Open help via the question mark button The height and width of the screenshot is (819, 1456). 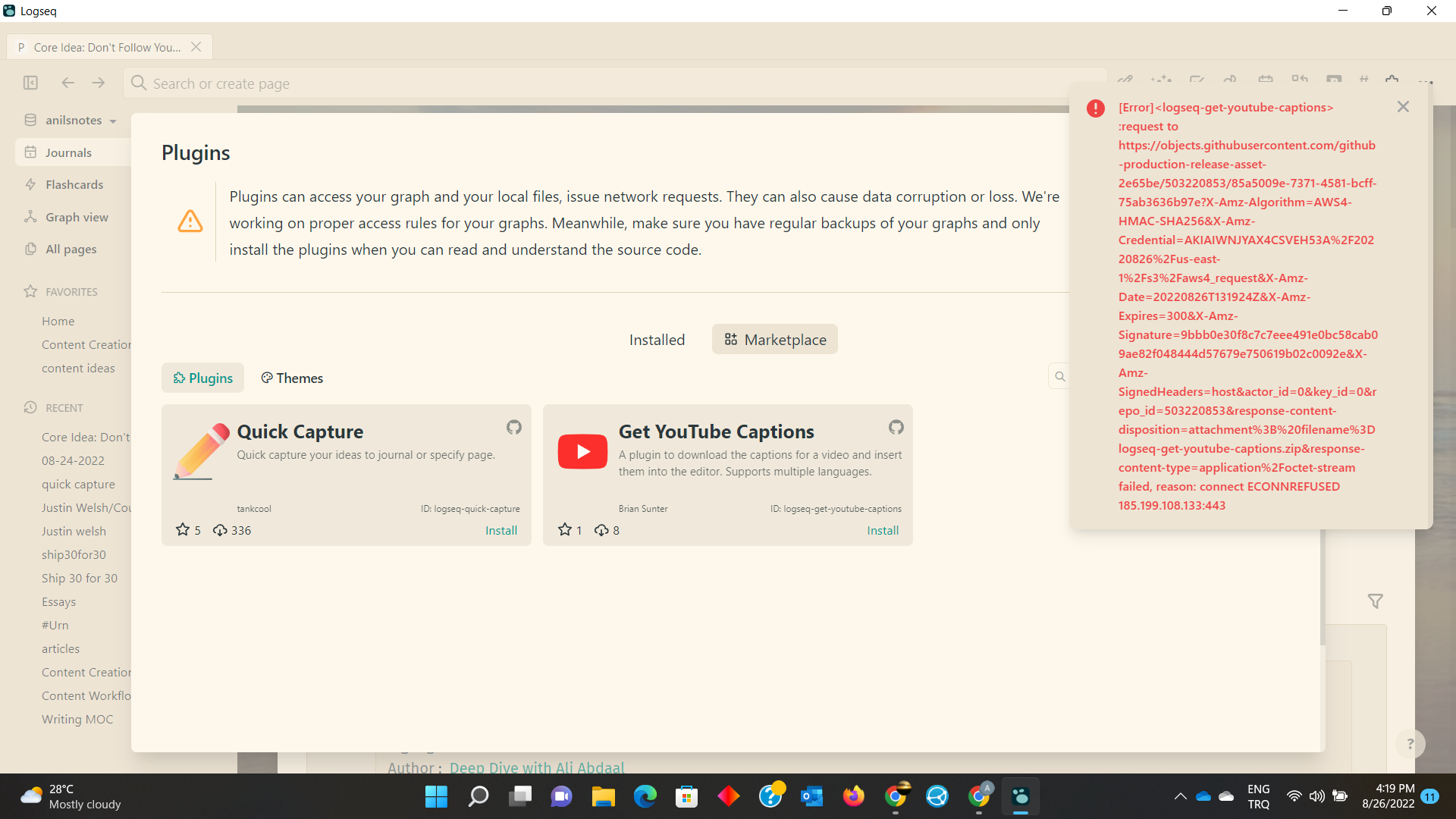(x=1409, y=744)
